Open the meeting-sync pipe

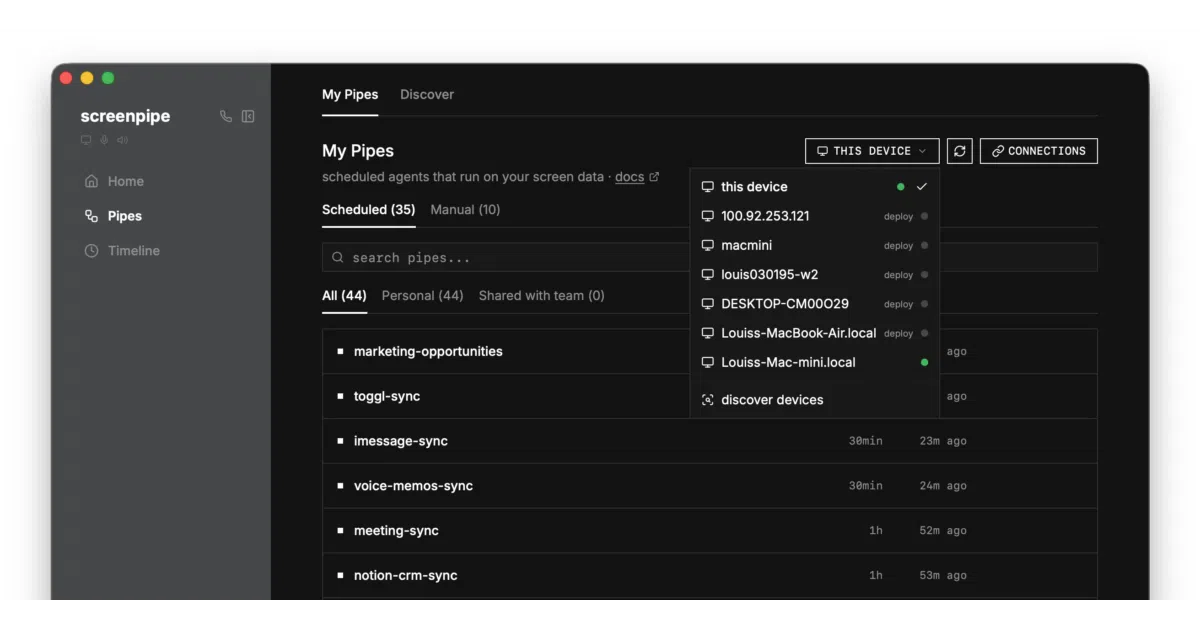coord(709,531)
